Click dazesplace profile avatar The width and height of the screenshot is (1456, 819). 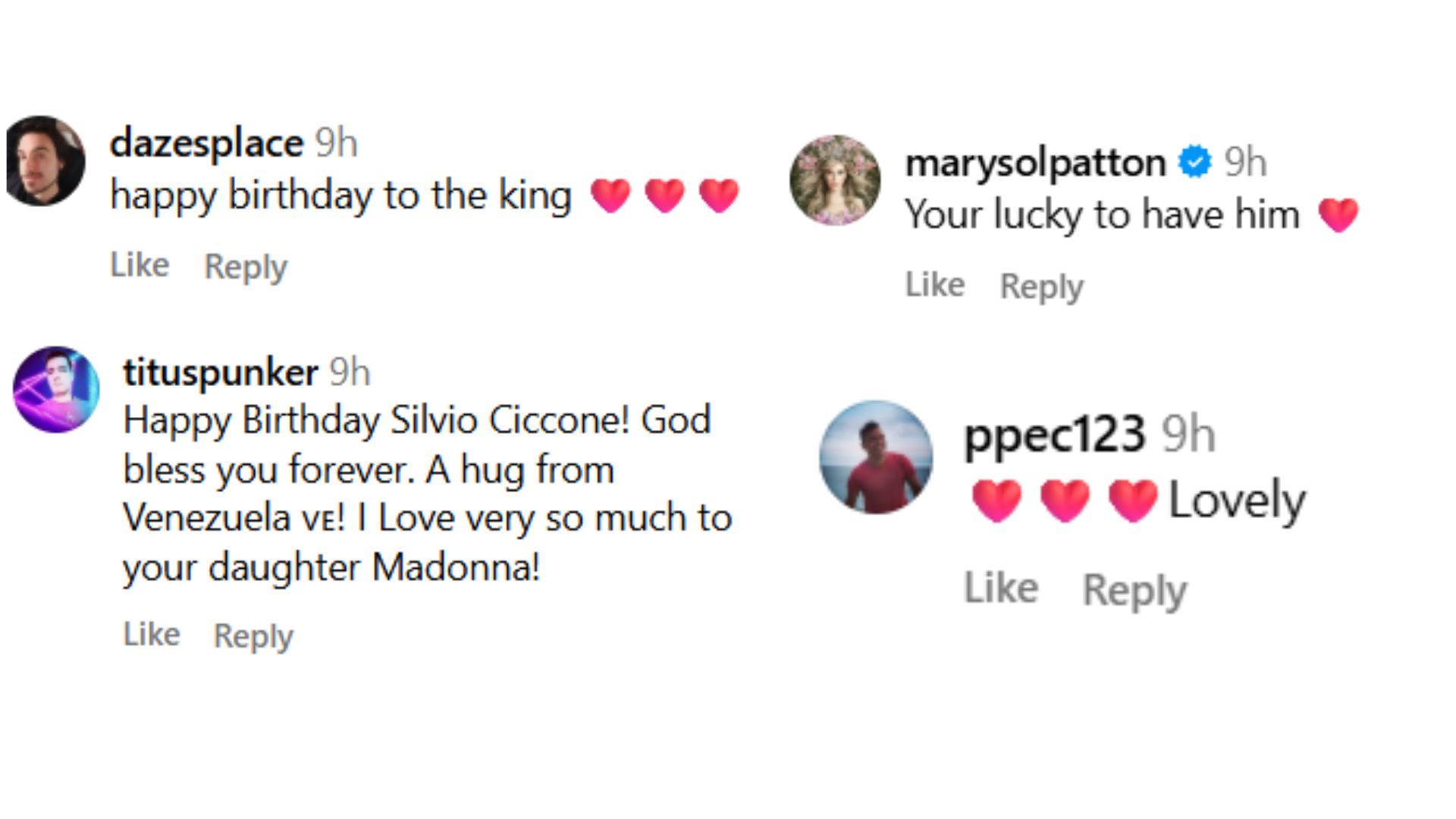[x=45, y=161]
